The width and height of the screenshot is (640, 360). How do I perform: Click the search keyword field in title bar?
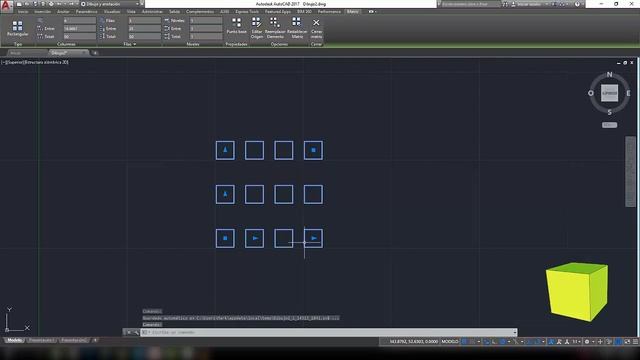point(471,4)
